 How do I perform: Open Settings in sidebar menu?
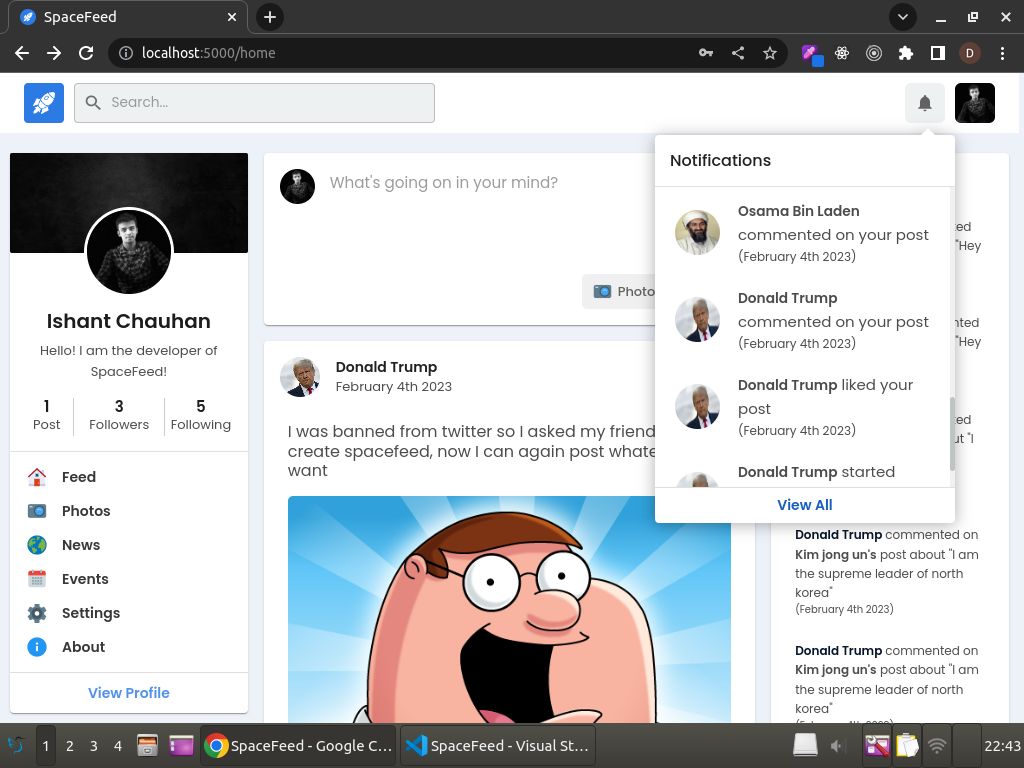tap(91, 613)
